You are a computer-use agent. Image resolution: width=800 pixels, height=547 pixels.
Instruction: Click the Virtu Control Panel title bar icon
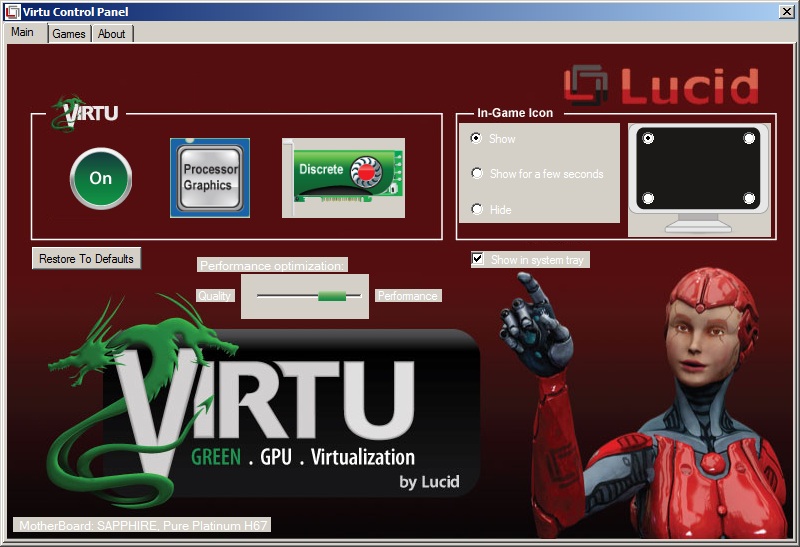12,11
